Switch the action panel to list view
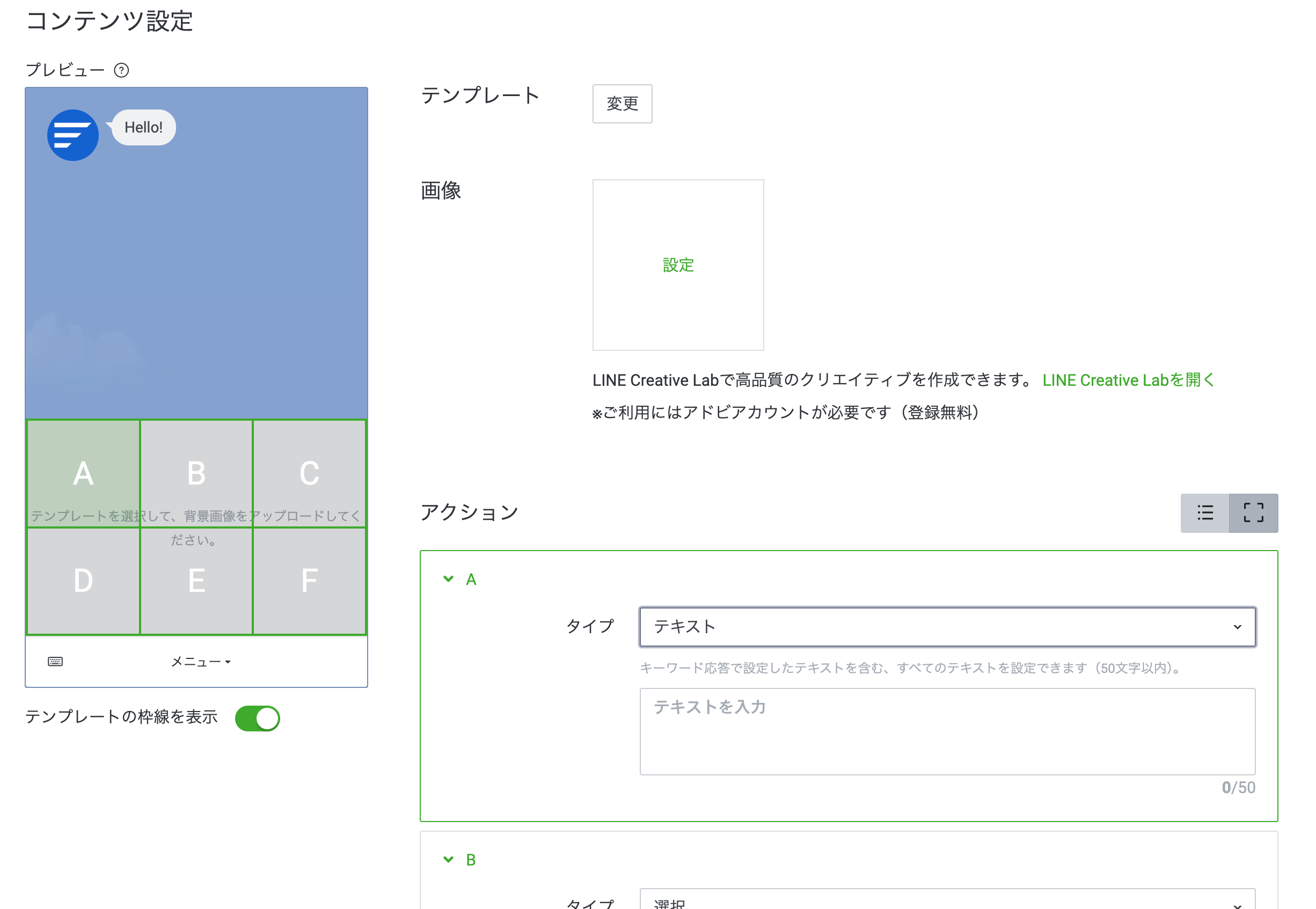This screenshot has height=909, width=1316. [1205, 512]
